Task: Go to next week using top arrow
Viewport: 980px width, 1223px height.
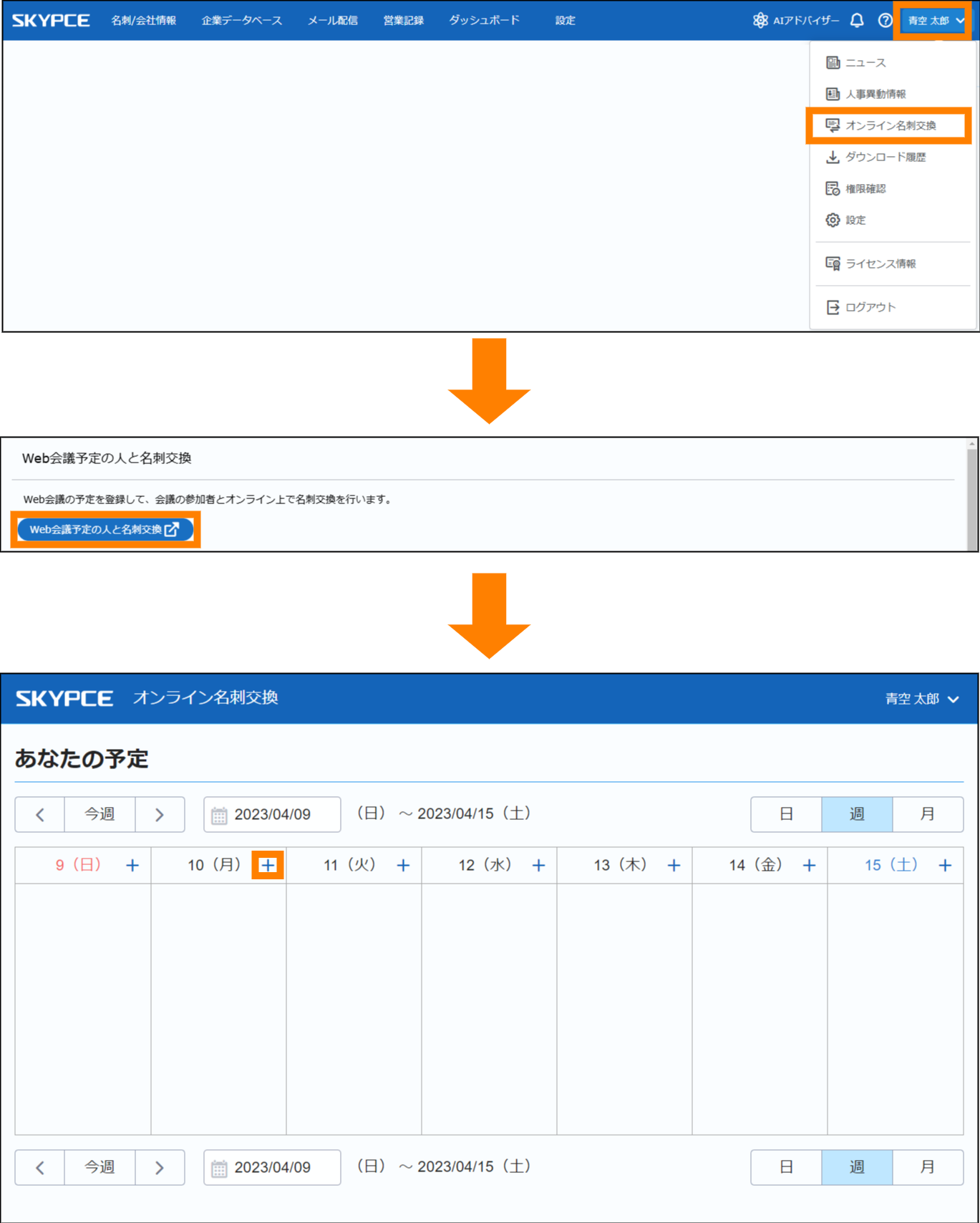Action: click(x=160, y=814)
